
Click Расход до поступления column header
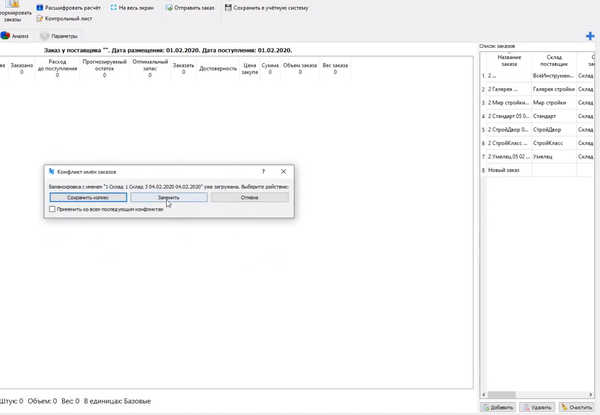(57, 68)
